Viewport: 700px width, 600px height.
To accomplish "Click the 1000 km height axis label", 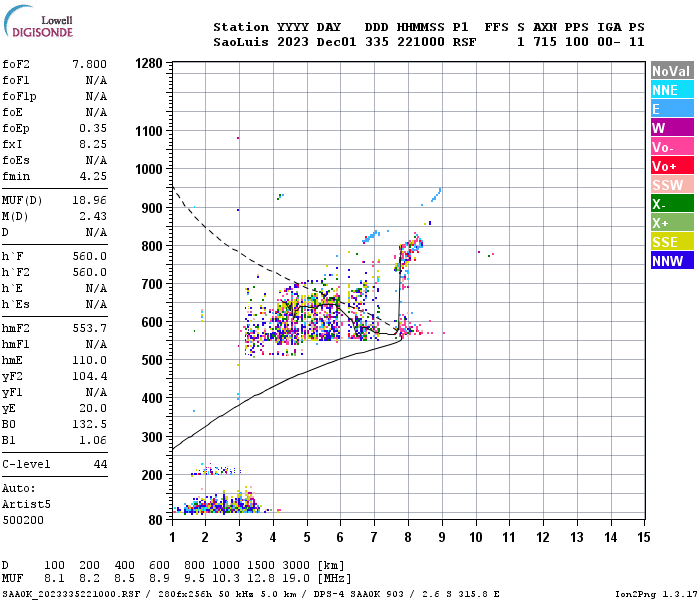I will pyautogui.click(x=149, y=170).
